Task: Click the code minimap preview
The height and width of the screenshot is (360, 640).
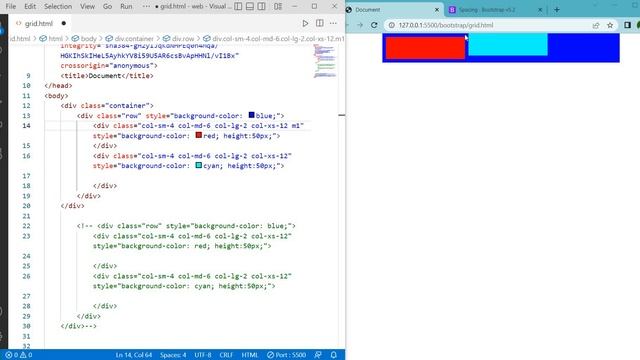Action: coord(324,61)
